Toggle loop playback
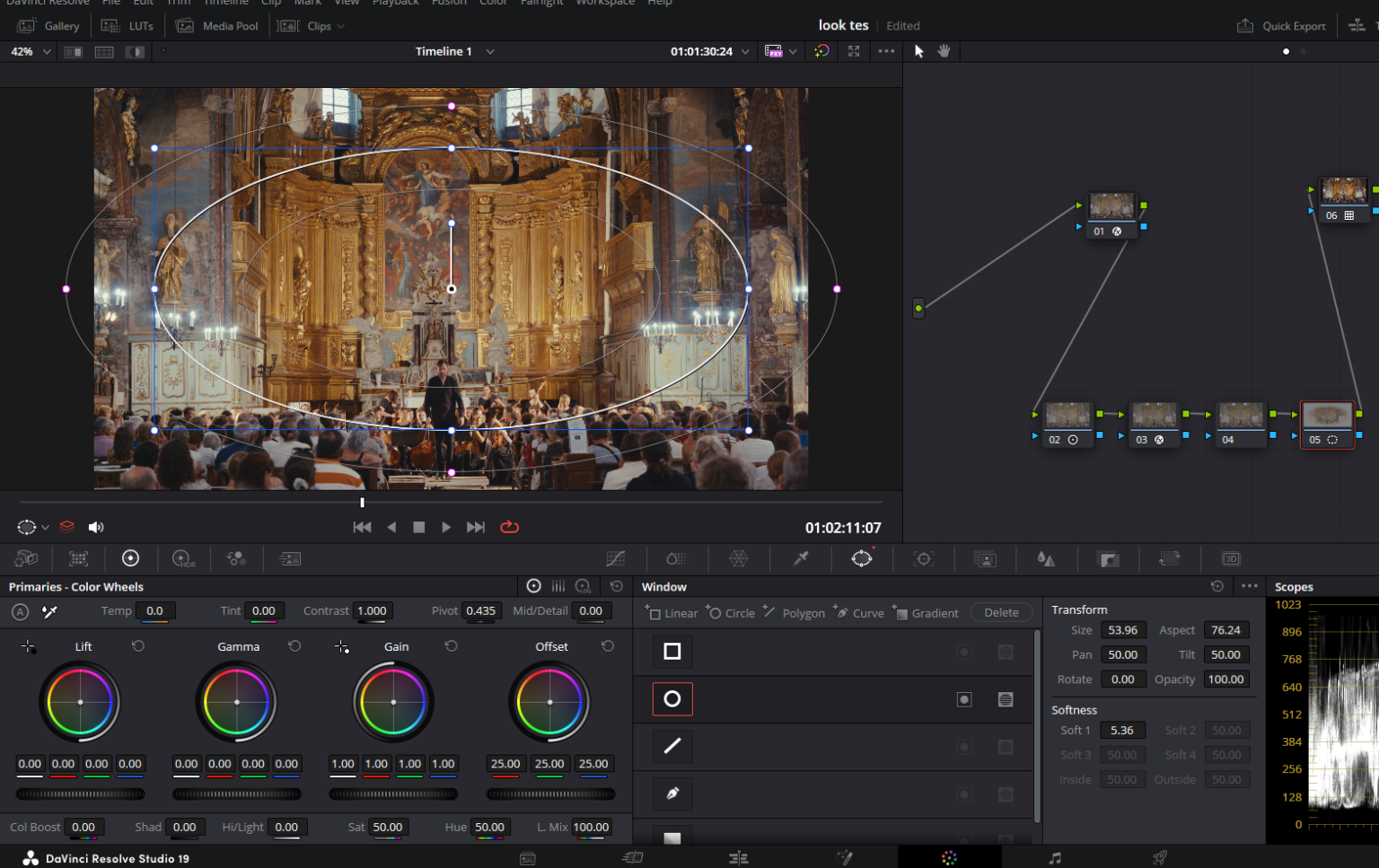Viewport: 1379px width, 868px height. coord(509,527)
